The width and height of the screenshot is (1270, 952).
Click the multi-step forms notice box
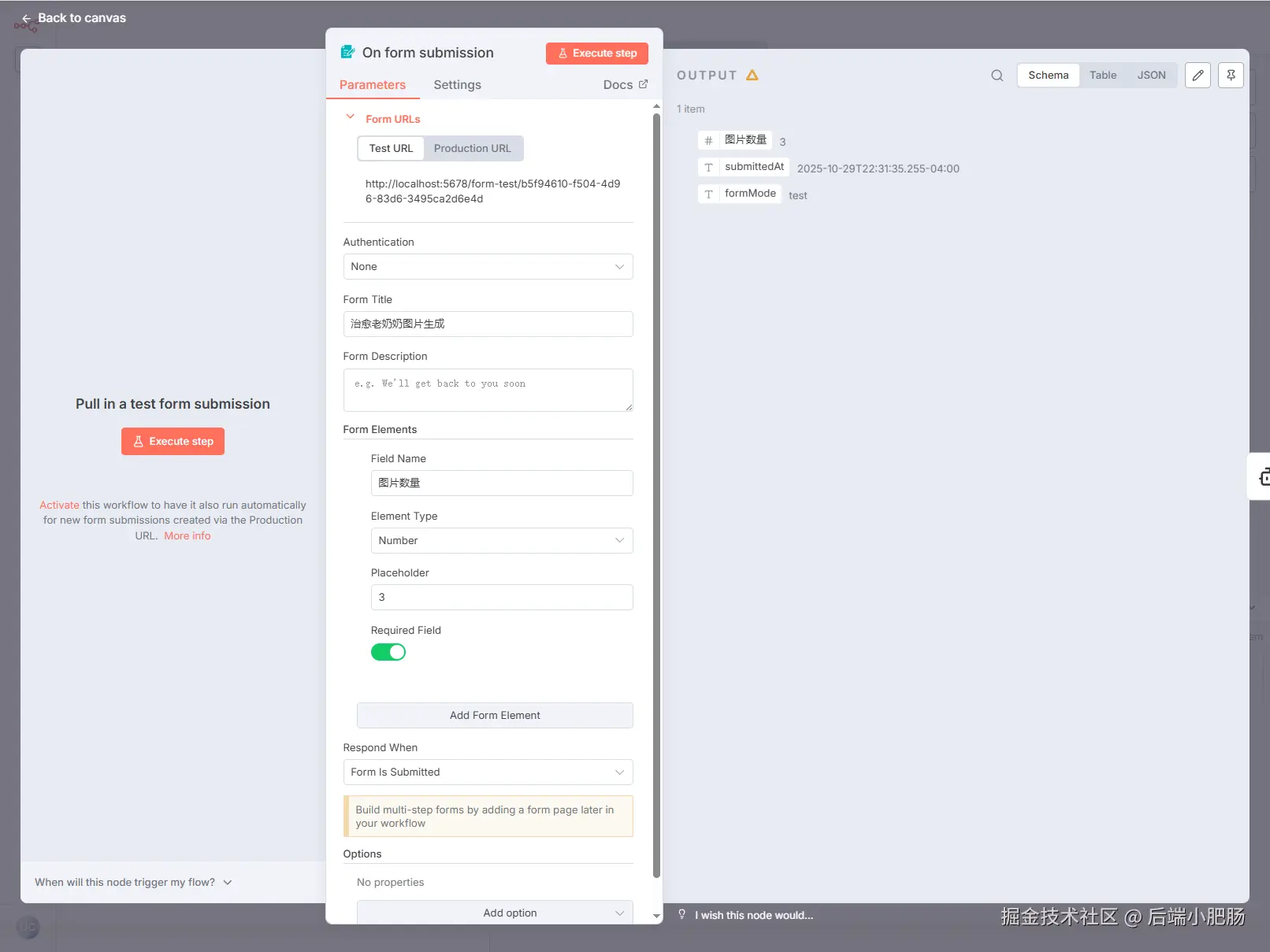click(488, 816)
